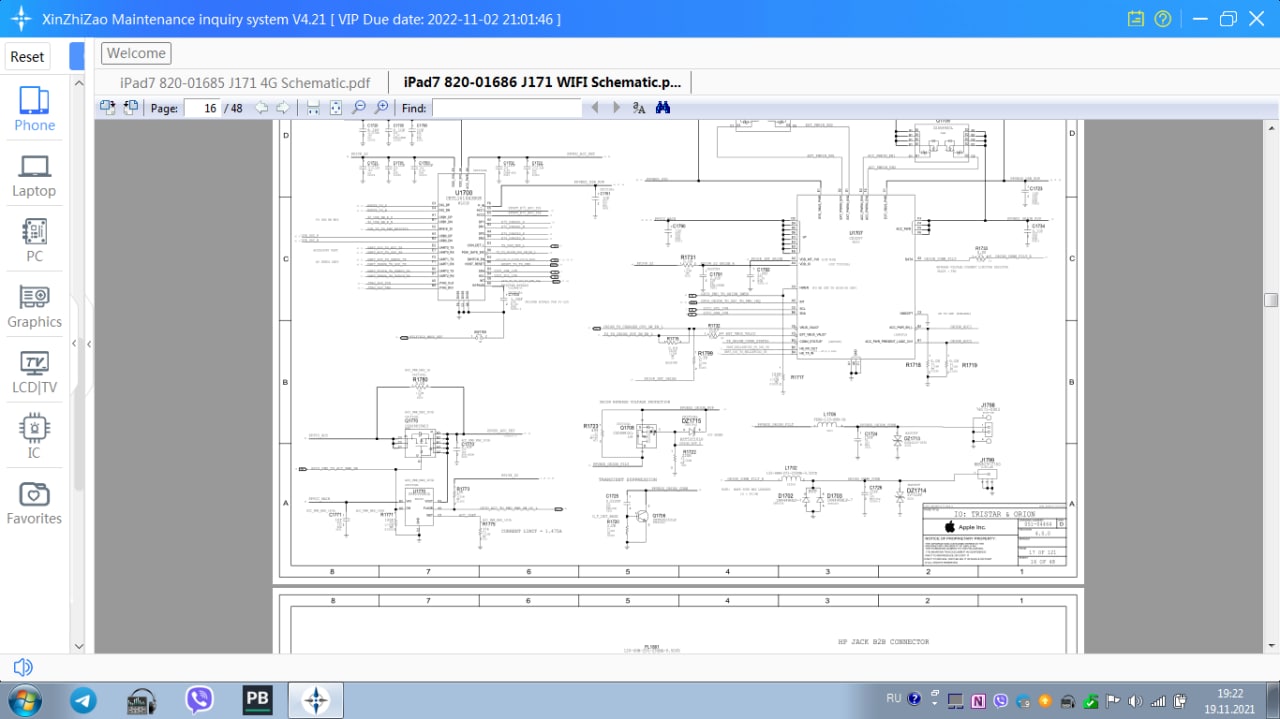Image resolution: width=1280 pixels, height=719 pixels.
Task: Click the speaker sound icon below sidebar
Action: [x=22, y=667]
